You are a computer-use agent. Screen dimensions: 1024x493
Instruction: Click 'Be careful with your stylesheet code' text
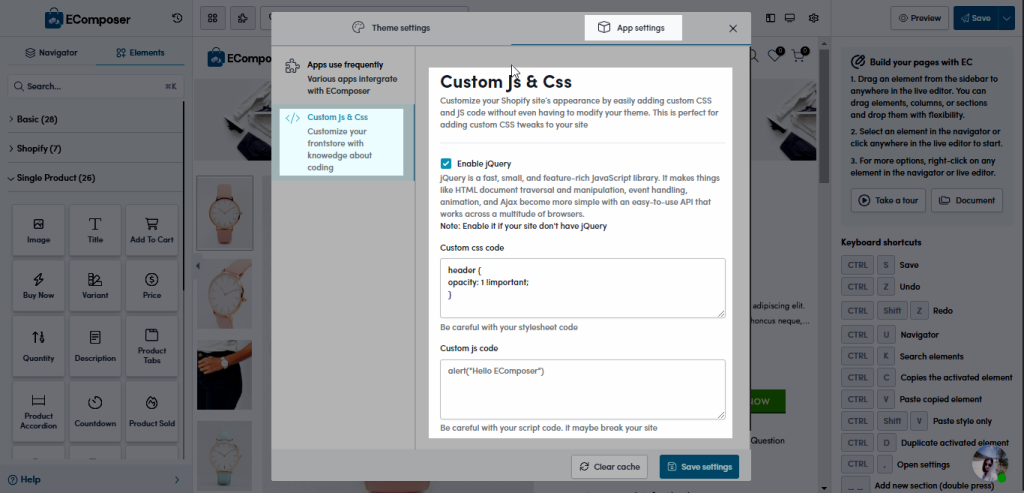tap(509, 327)
